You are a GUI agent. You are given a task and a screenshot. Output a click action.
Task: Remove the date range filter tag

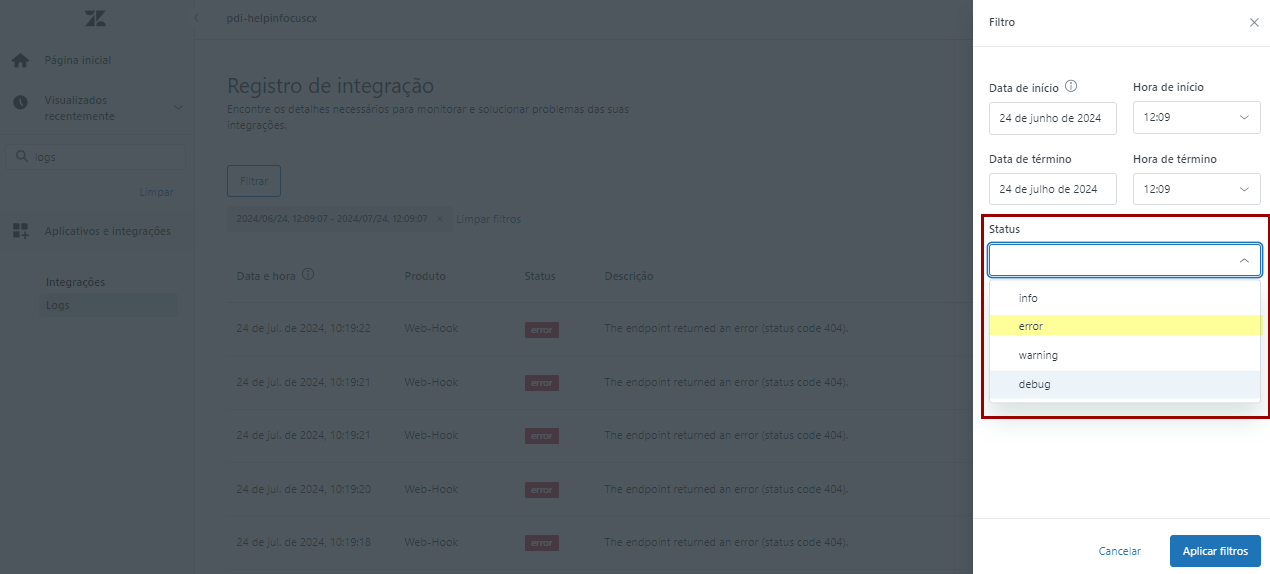click(x=439, y=219)
